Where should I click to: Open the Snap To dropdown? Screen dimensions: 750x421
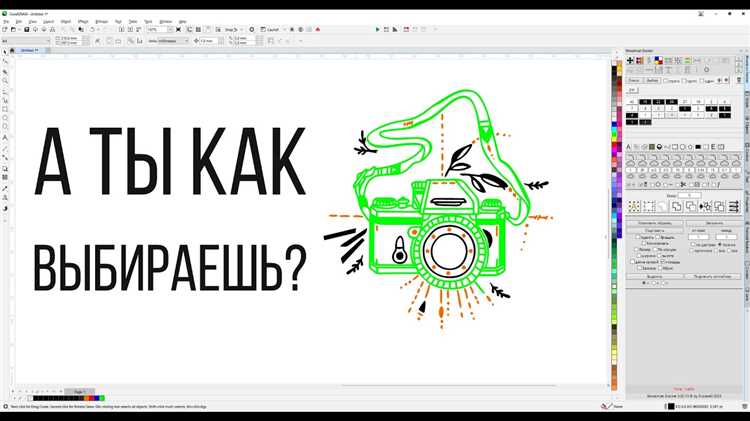click(241, 29)
